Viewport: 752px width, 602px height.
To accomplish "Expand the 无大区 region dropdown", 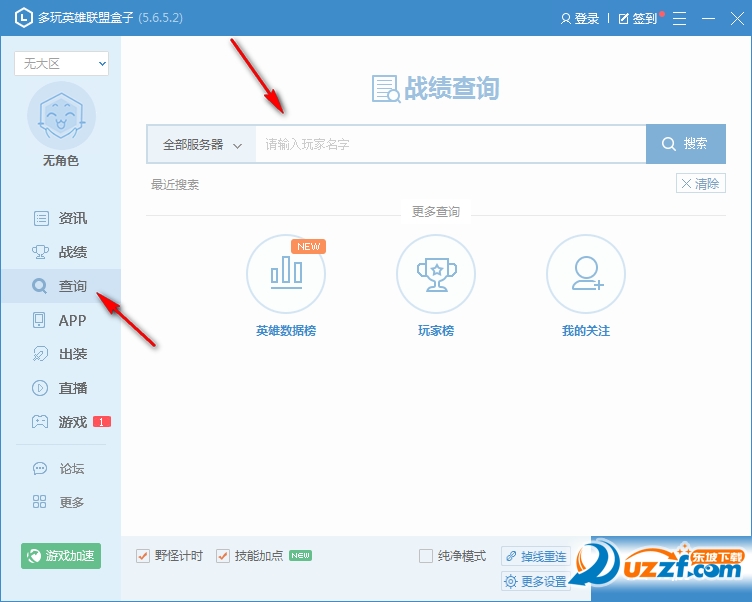I will (x=61, y=63).
